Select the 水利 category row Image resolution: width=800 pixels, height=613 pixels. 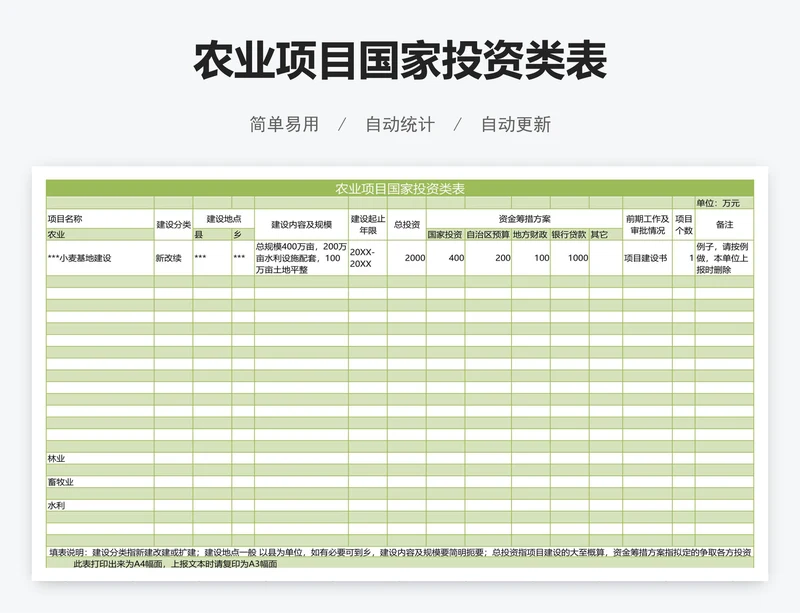pos(400,505)
